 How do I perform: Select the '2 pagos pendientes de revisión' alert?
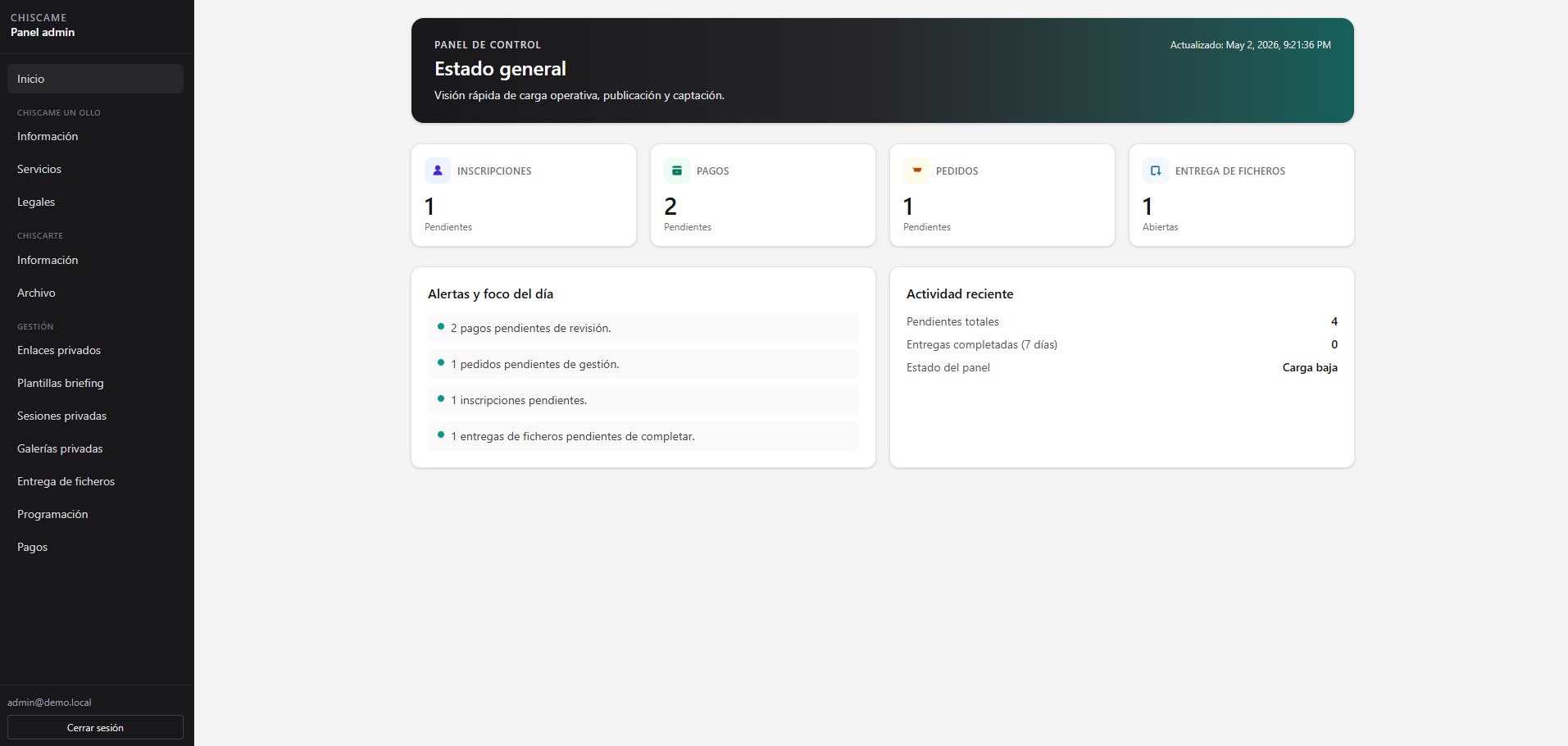click(x=643, y=328)
